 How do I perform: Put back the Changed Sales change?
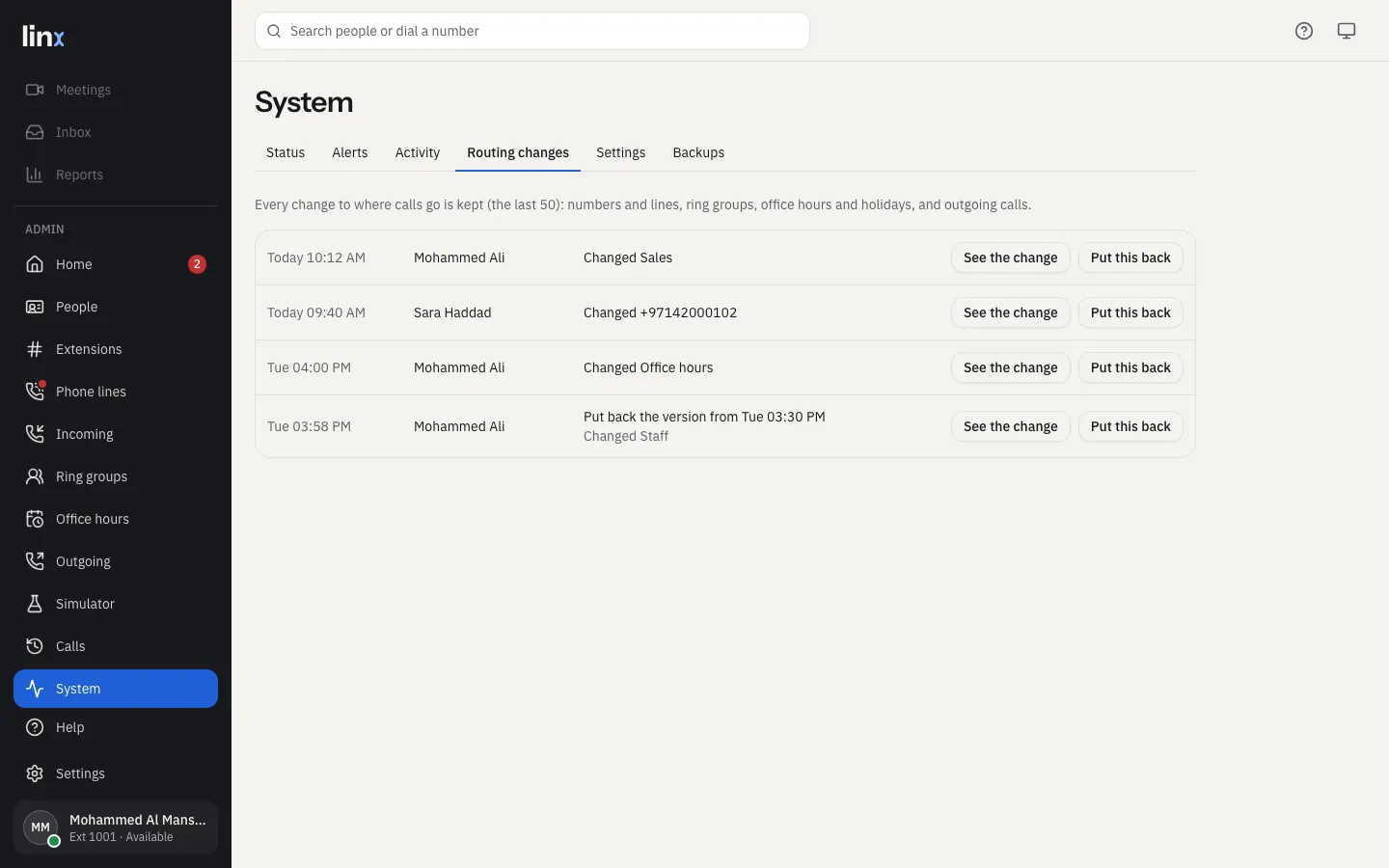tap(1130, 258)
